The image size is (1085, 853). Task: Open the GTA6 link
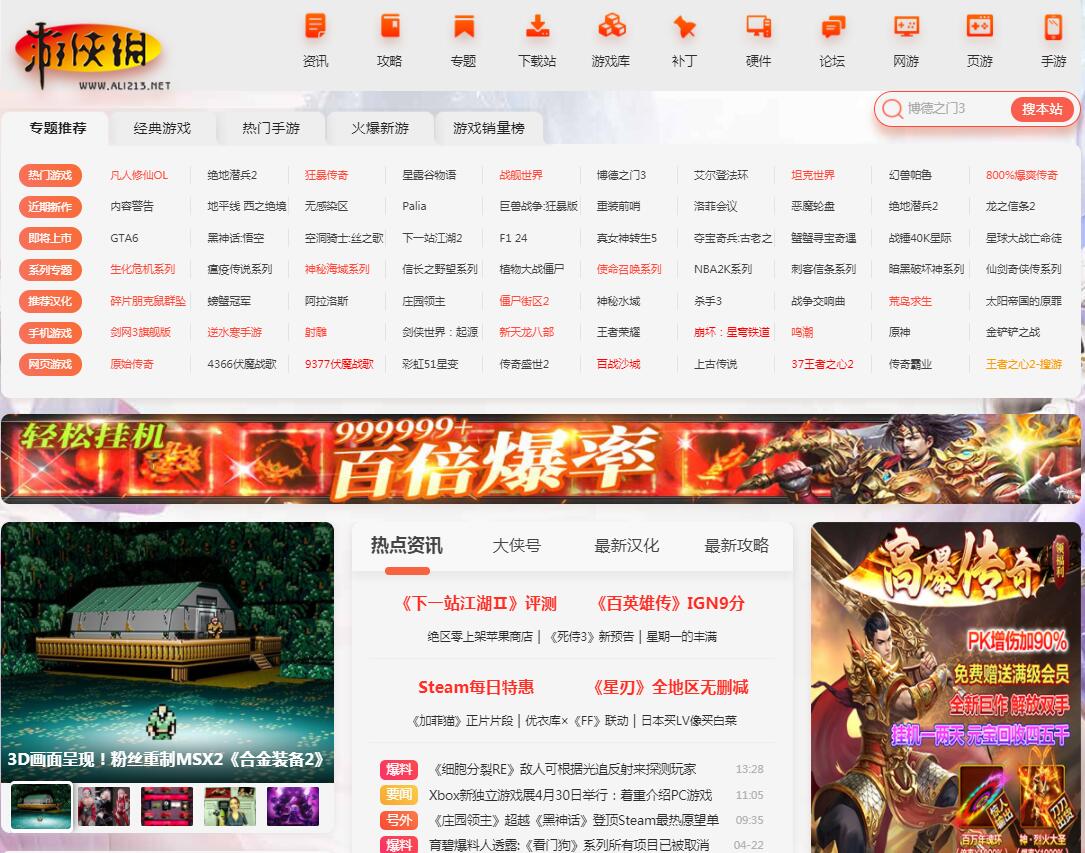coord(124,238)
